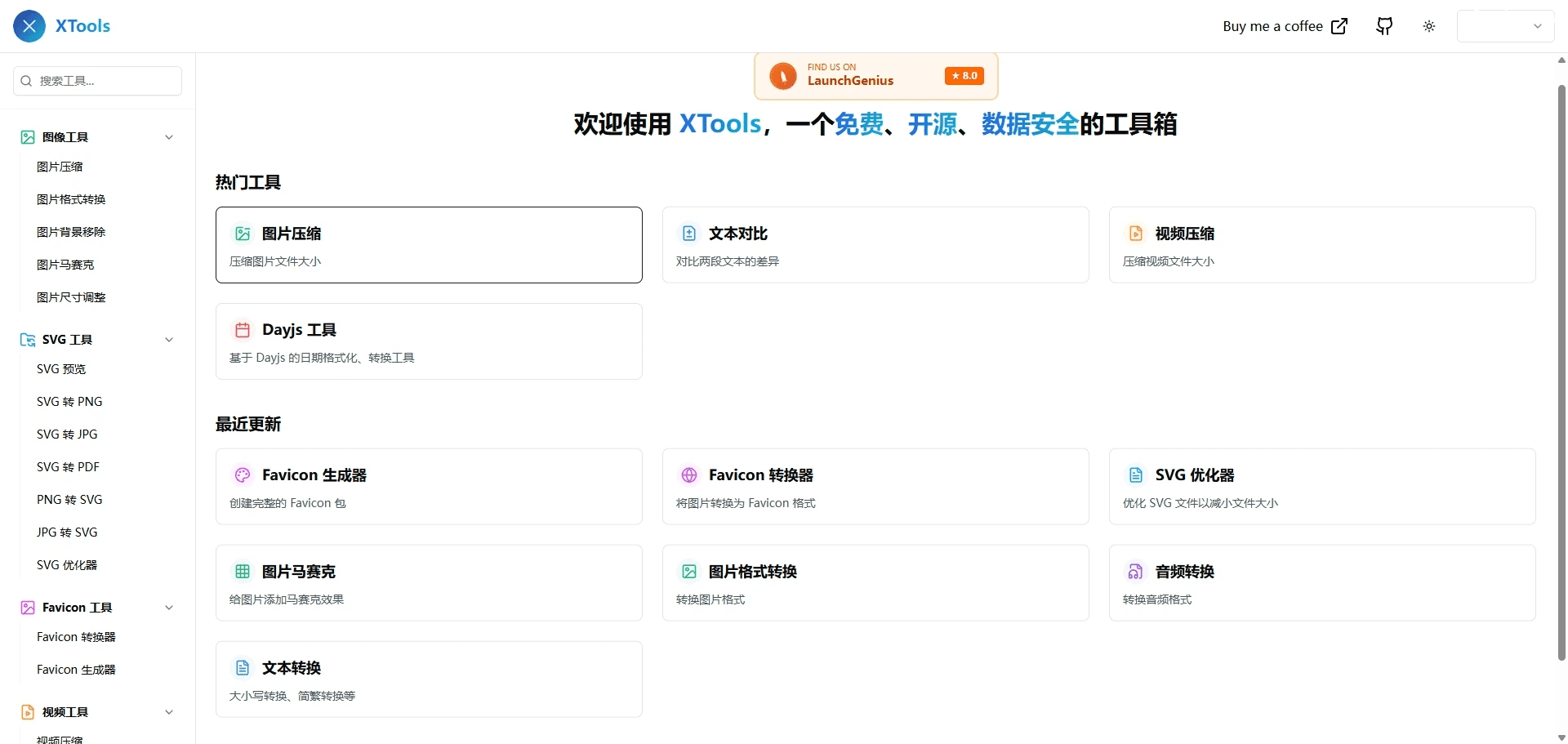This screenshot has height=744, width=1568.
Task: Open the 文本对比 card title
Action: 738,234
